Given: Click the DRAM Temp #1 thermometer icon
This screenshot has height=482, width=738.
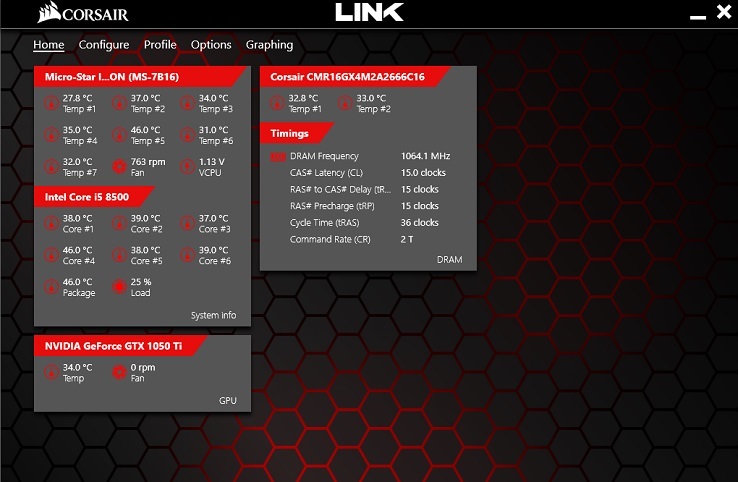Looking at the screenshot, I should point(277,103).
